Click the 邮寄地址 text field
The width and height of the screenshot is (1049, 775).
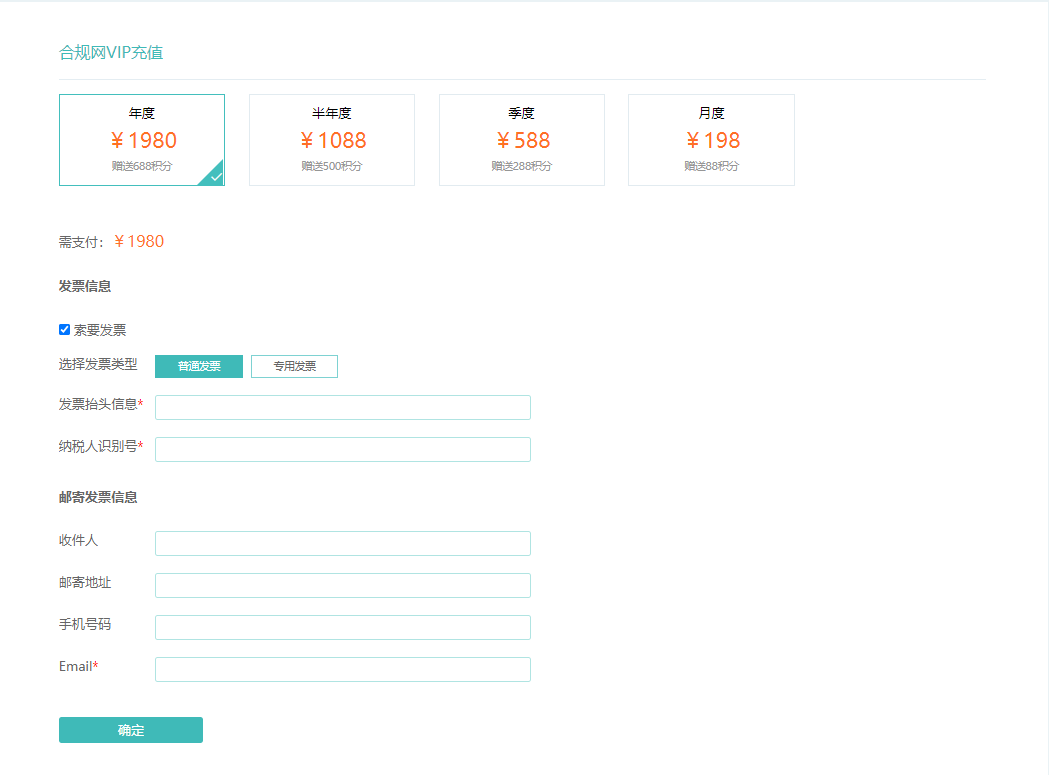pyautogui.click(x=342, y=585)
